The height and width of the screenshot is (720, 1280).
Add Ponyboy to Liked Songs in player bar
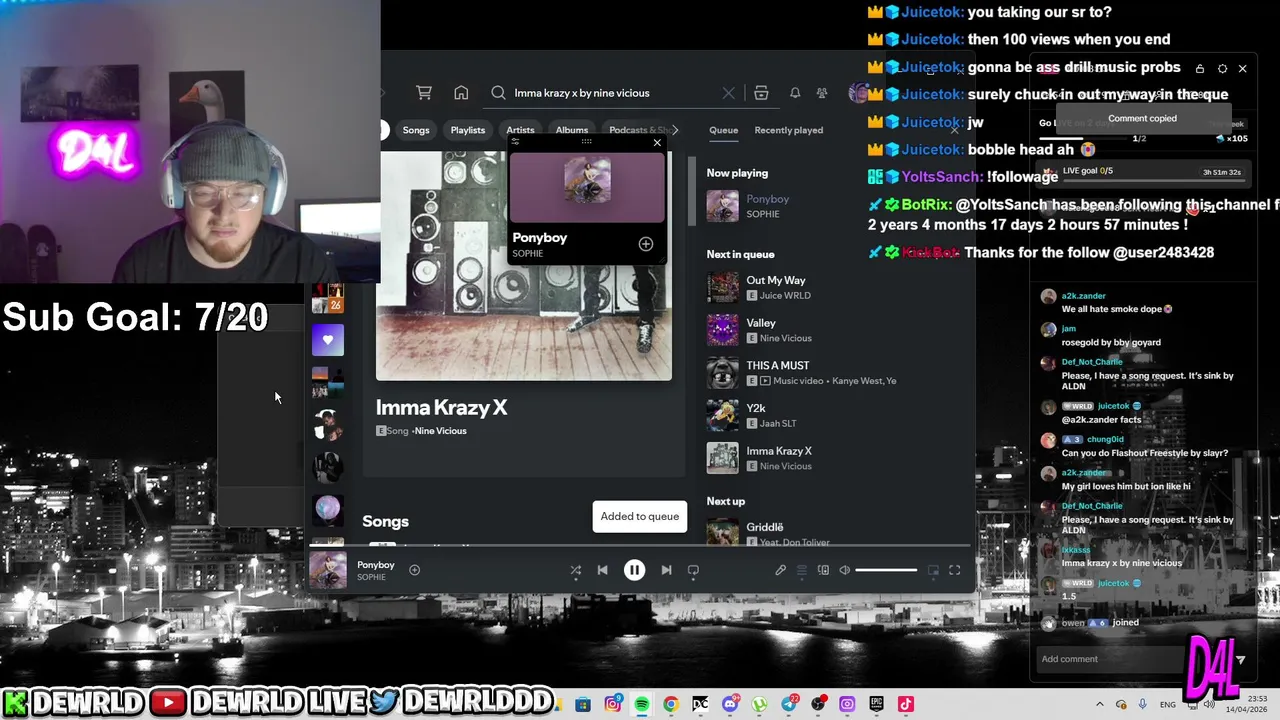(x=414, y=570)
